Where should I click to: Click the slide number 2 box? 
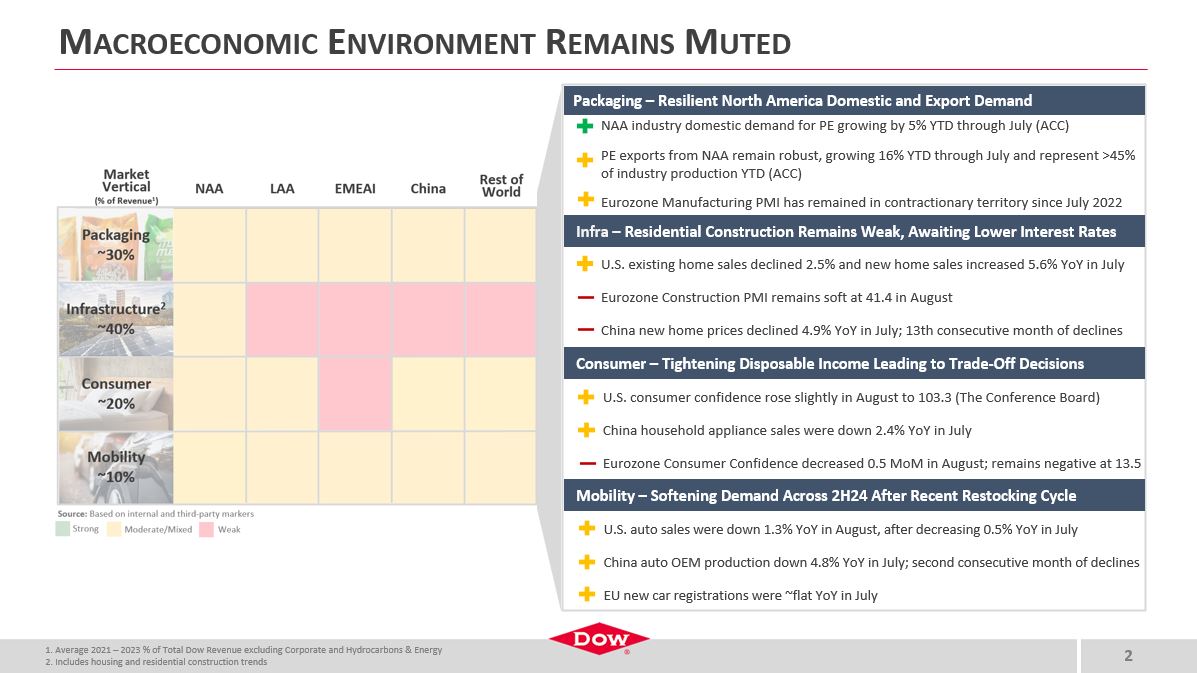pos(1128,657)
